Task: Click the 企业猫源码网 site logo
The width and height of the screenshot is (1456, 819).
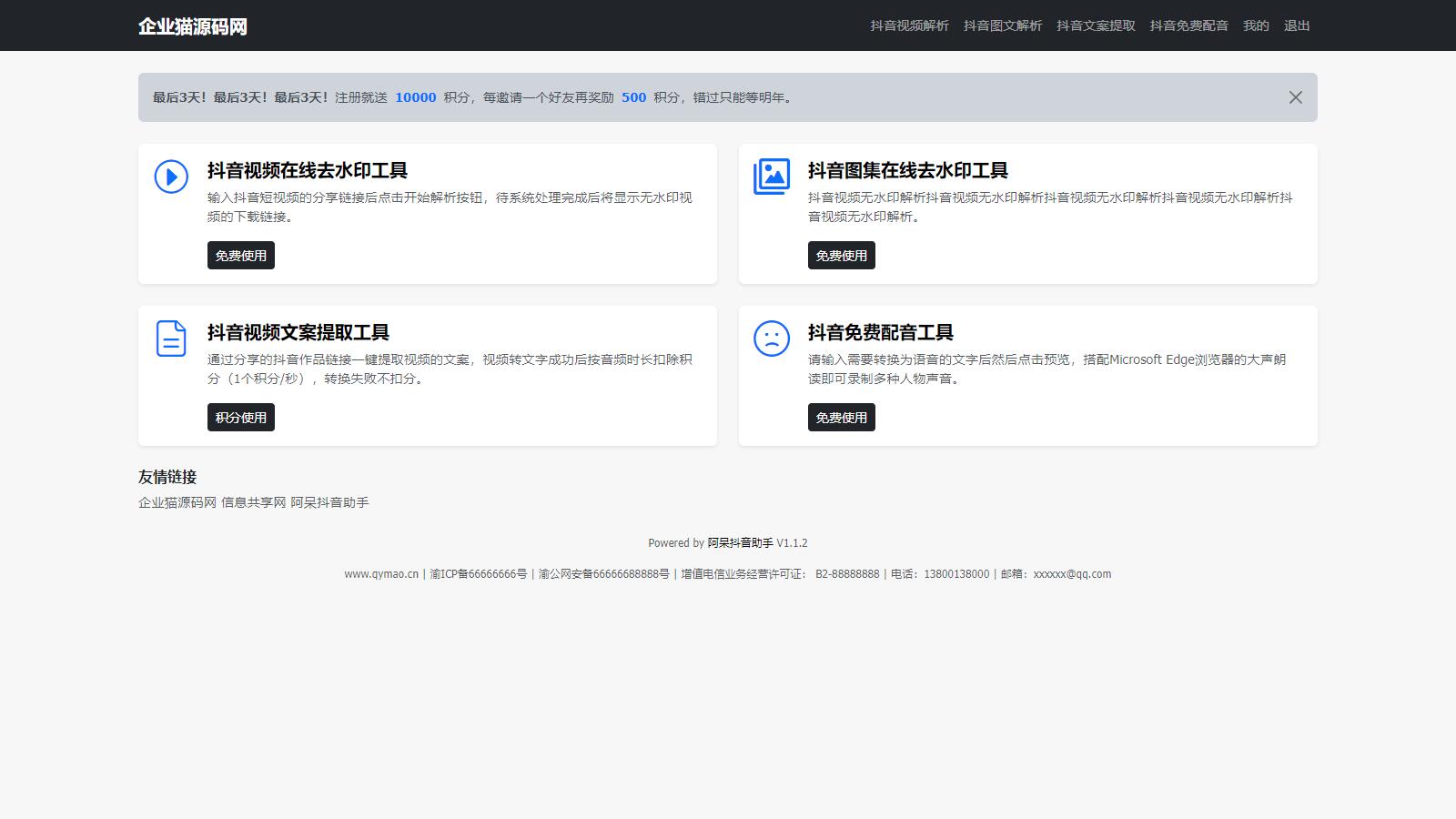Action: click(193, 26)
